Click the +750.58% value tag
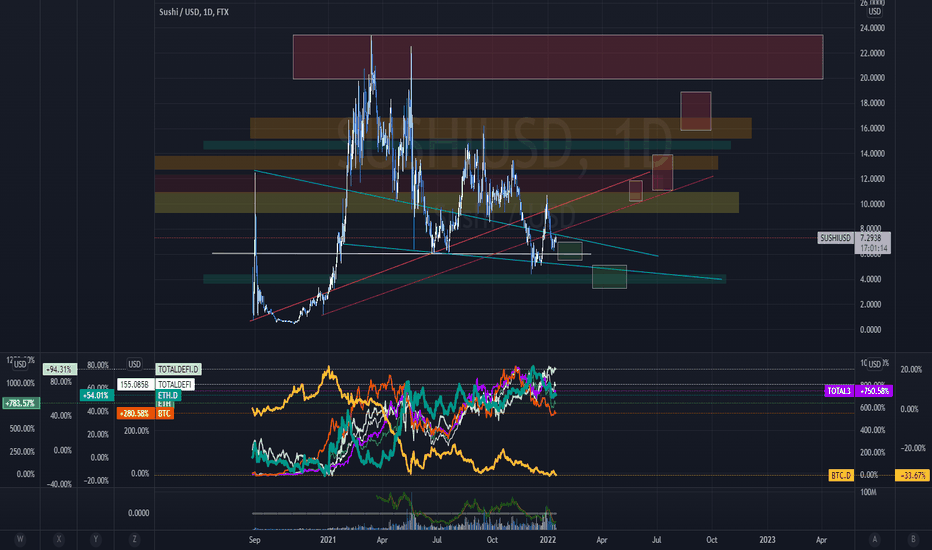Viewport: 932px width, 550px height. click(874, 391)
